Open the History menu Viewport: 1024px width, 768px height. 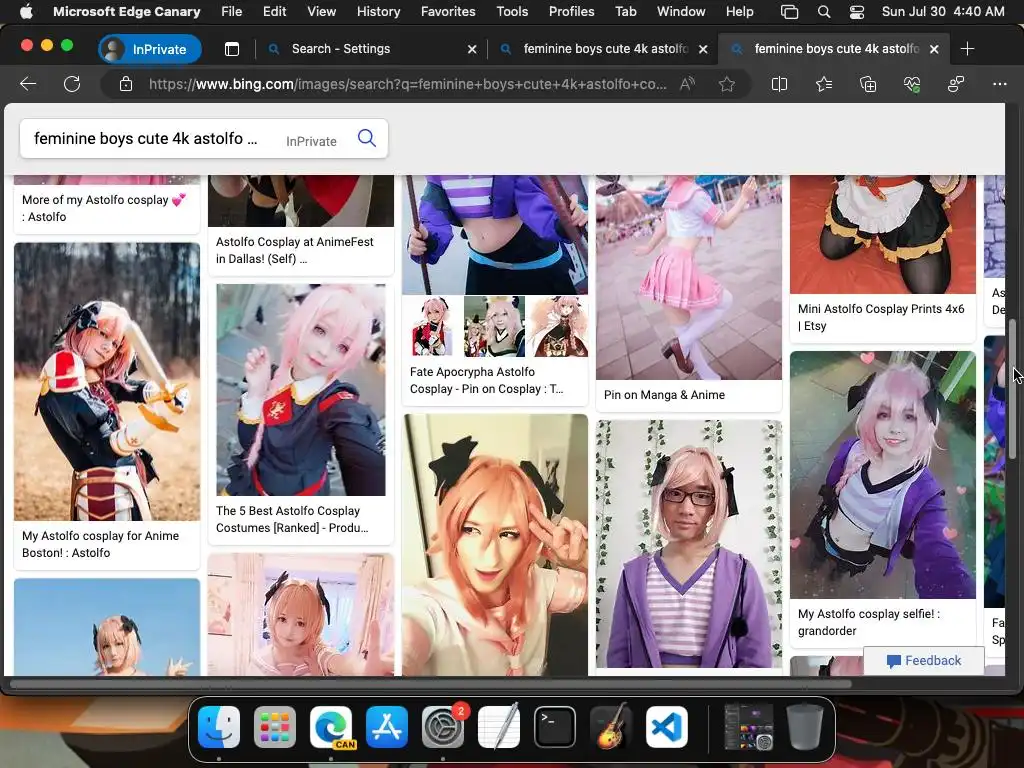378,12
